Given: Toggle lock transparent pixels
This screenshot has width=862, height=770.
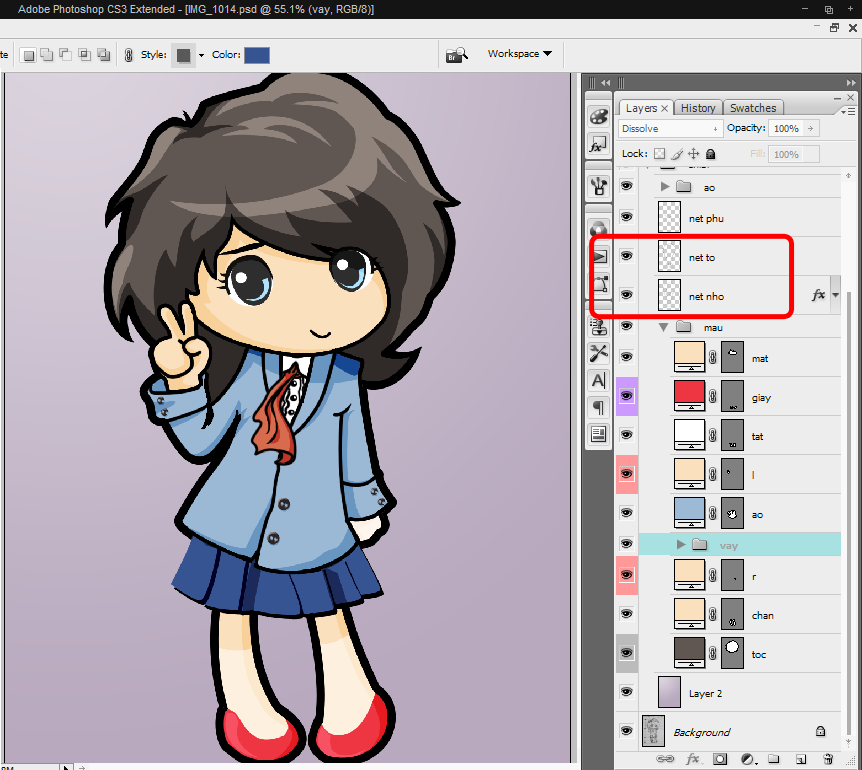Looking at the screenshot, I should click(x=659, y=154).
